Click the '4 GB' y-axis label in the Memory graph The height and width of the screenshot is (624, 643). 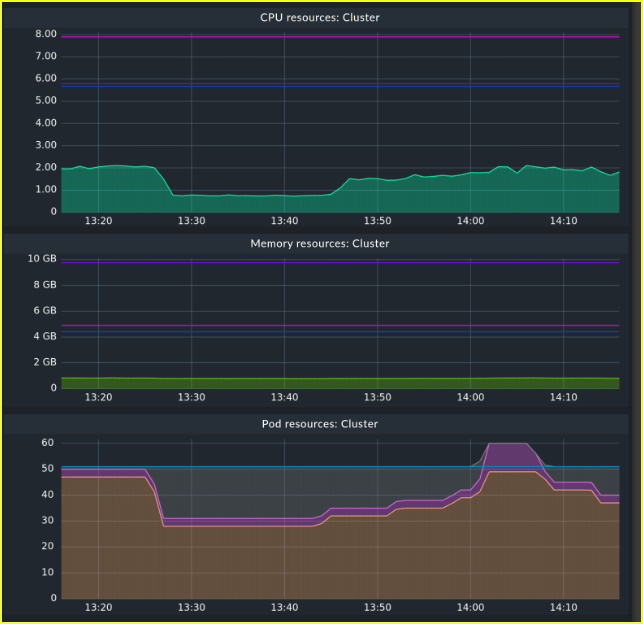click(45, 336)
